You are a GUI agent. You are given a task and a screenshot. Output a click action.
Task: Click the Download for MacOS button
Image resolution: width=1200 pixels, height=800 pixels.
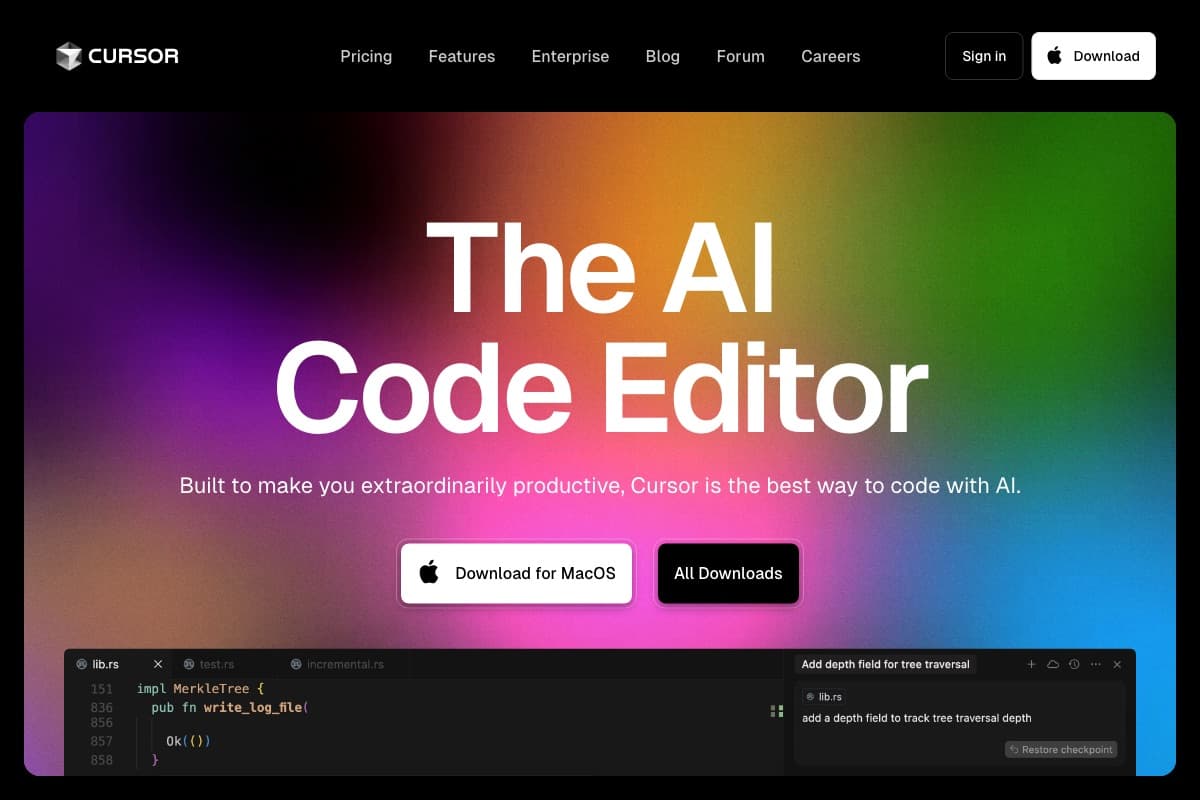[517, 573]
